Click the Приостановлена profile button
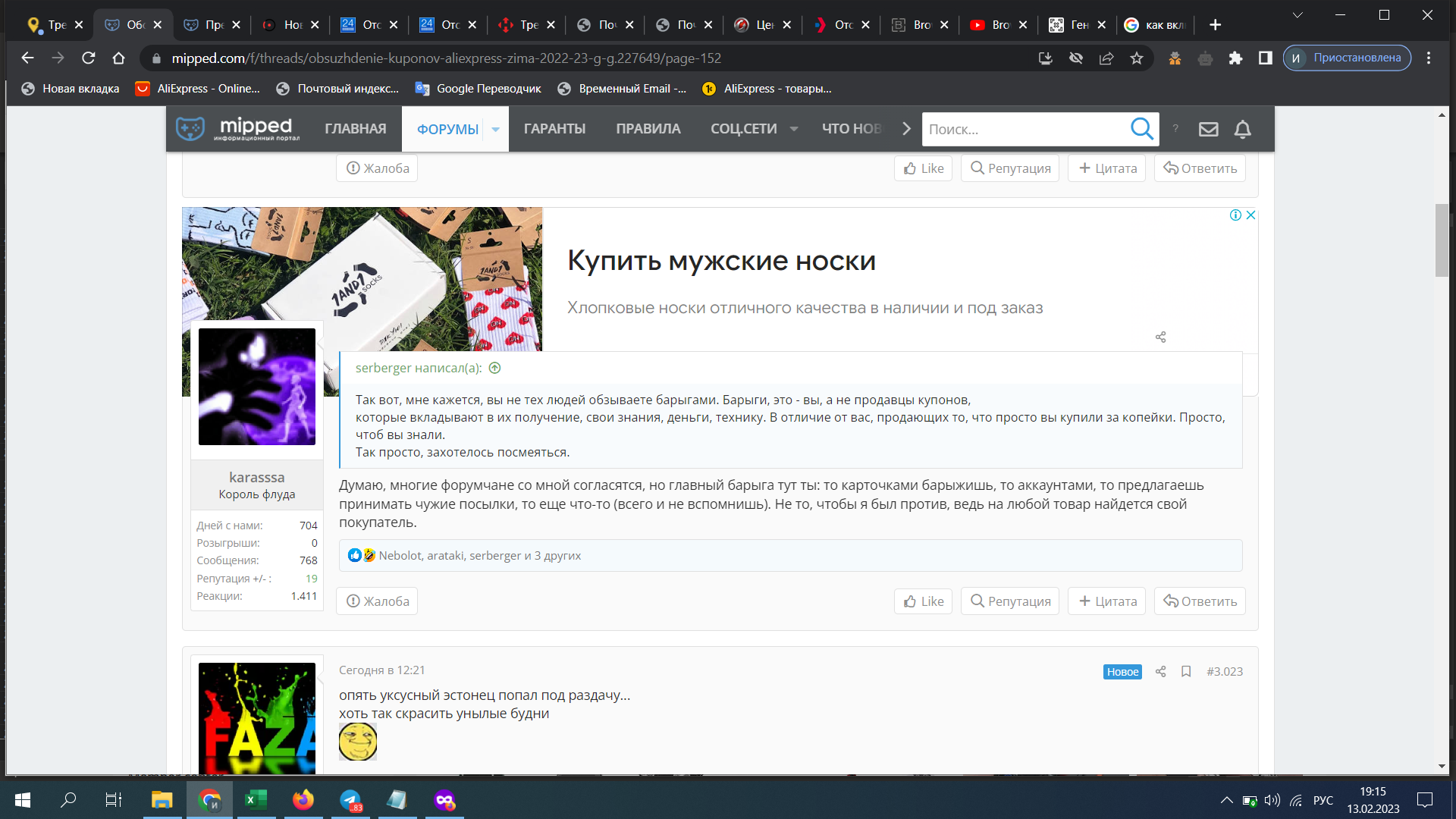Image resolution: width=1456 pixels, height=819 pixels. (x=1347, y=58)
